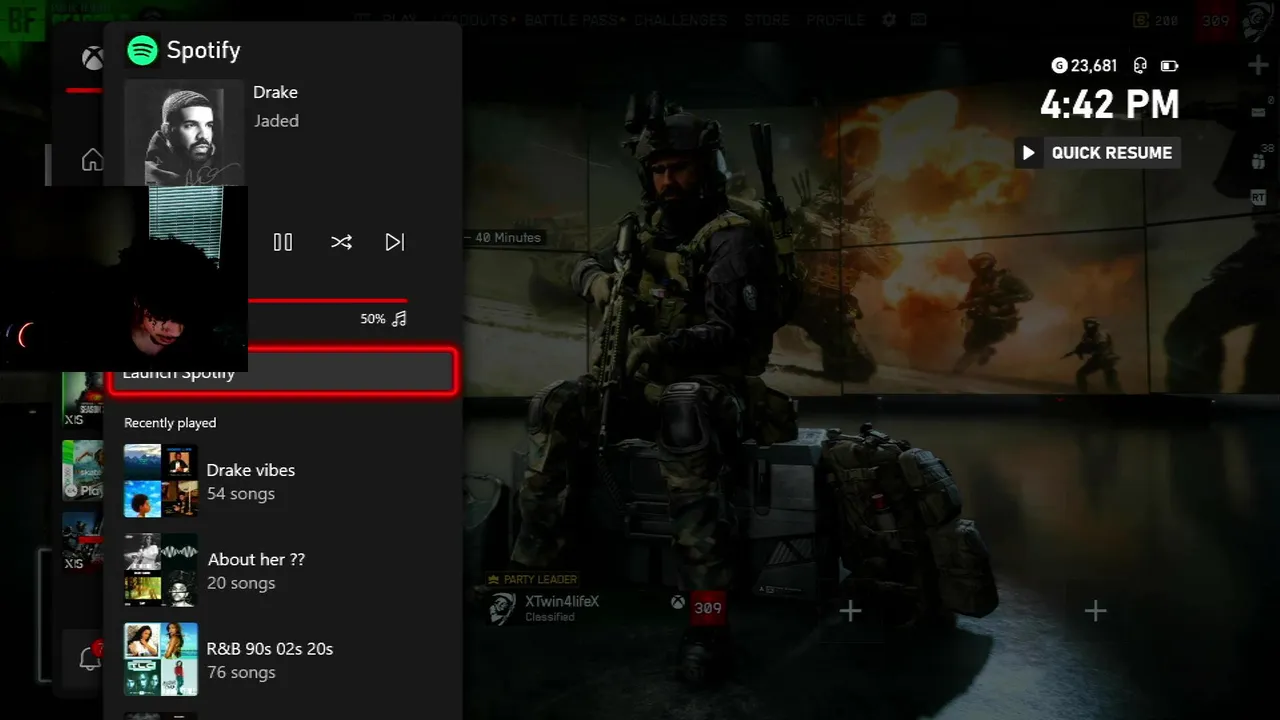
Task: Open the About her ?? playlist
Action: coord(283,570)
